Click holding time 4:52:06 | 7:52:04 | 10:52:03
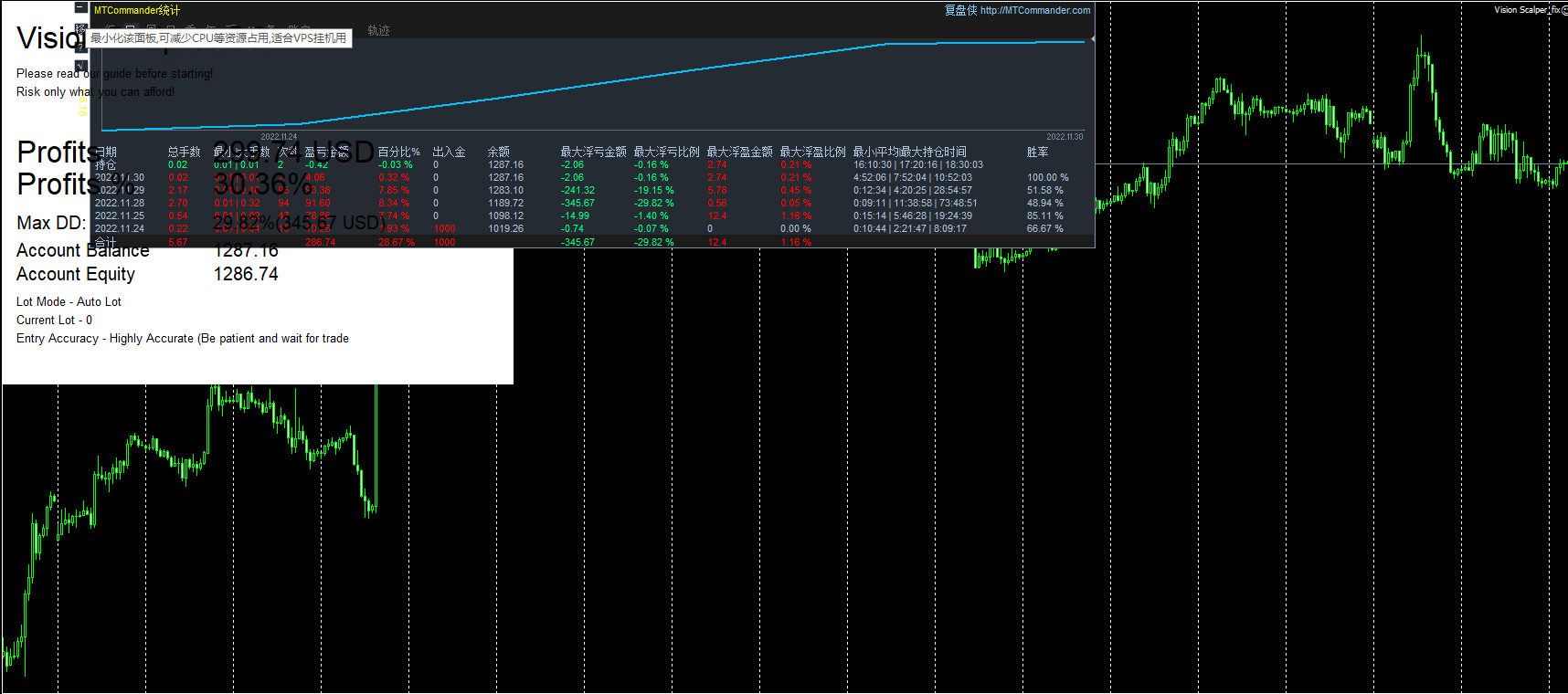1568x694 pixels. [913, 177]
